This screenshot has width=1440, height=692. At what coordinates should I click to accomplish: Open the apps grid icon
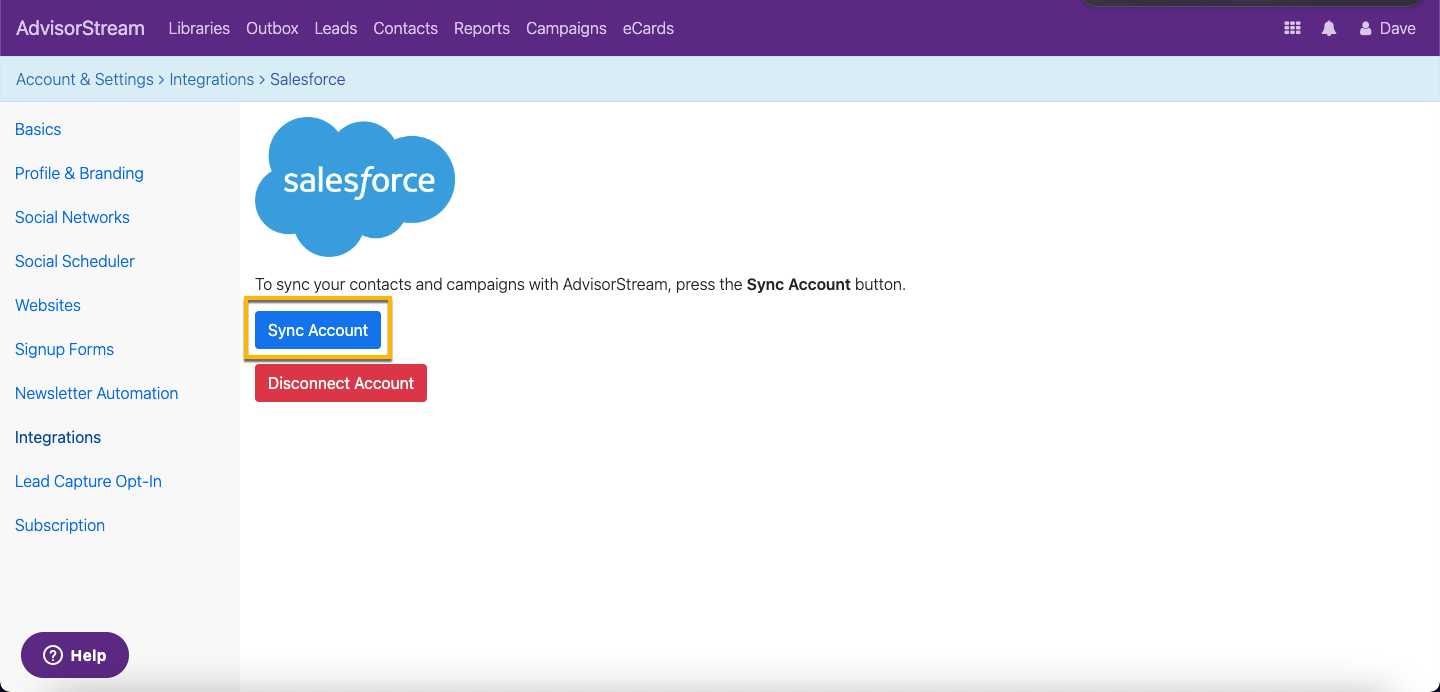click(x=1292, y=28)
